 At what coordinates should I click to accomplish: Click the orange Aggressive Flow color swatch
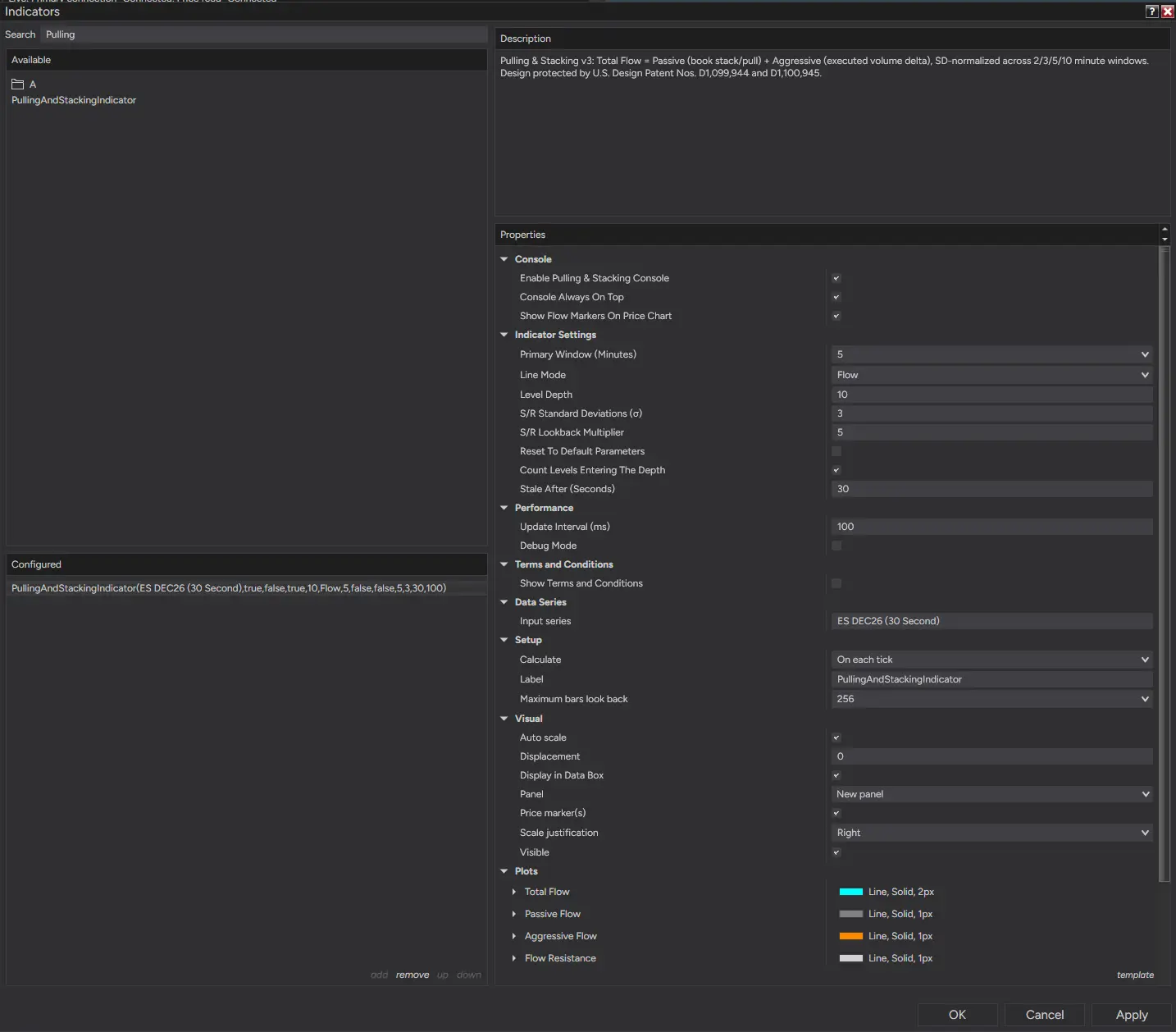coord(851,936)
